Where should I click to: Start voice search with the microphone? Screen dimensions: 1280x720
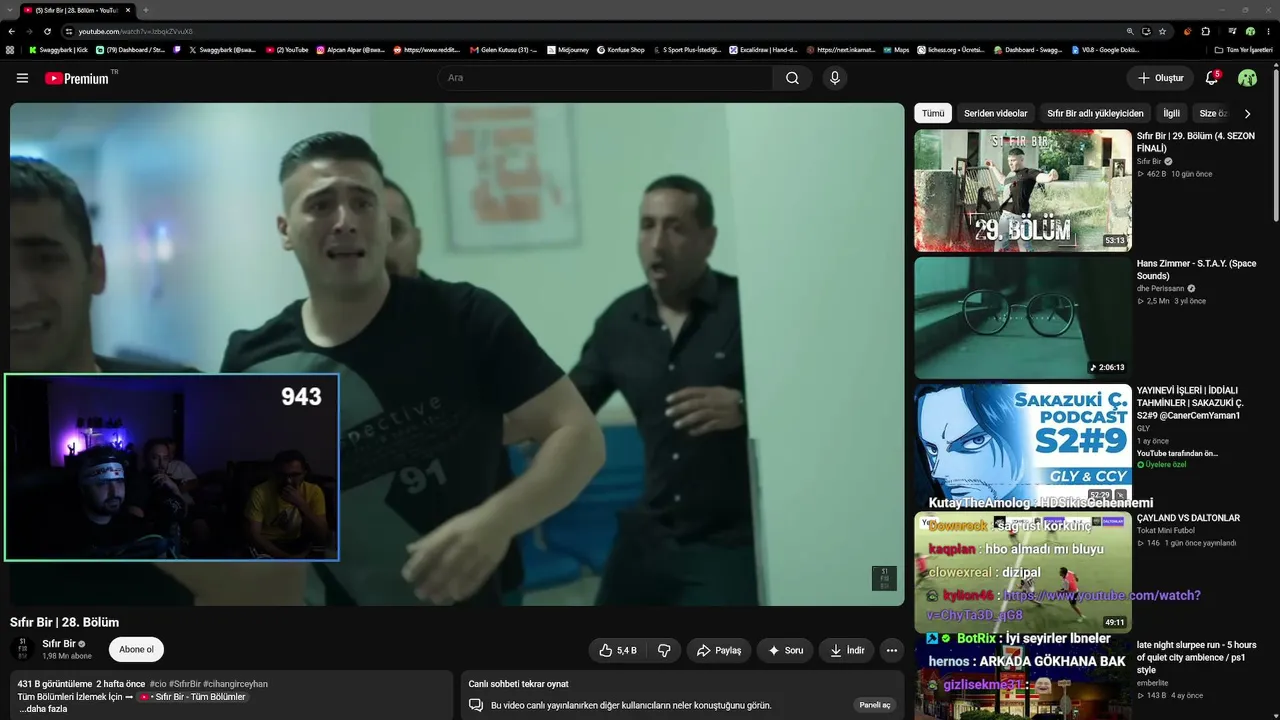835,78
